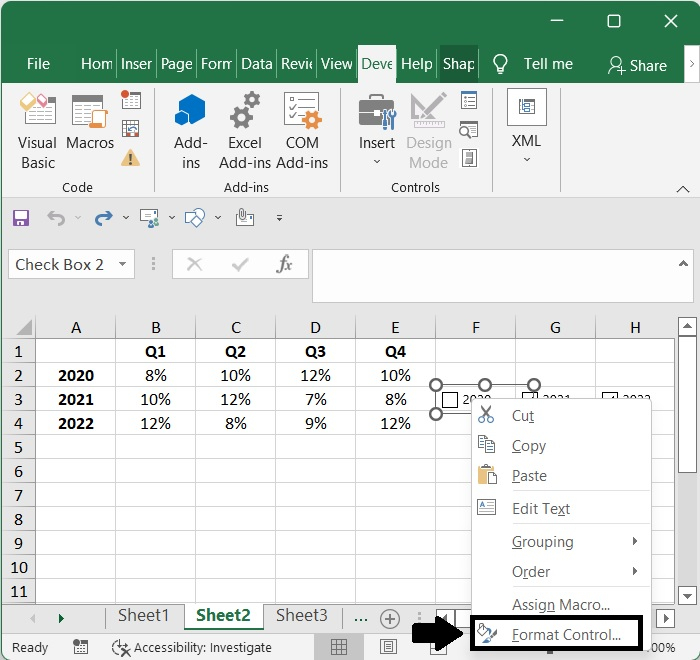Viewport: 700px width, 660px height.
Task: Save the workbook from Quick Access Toolbar
Action: point(21,217)
